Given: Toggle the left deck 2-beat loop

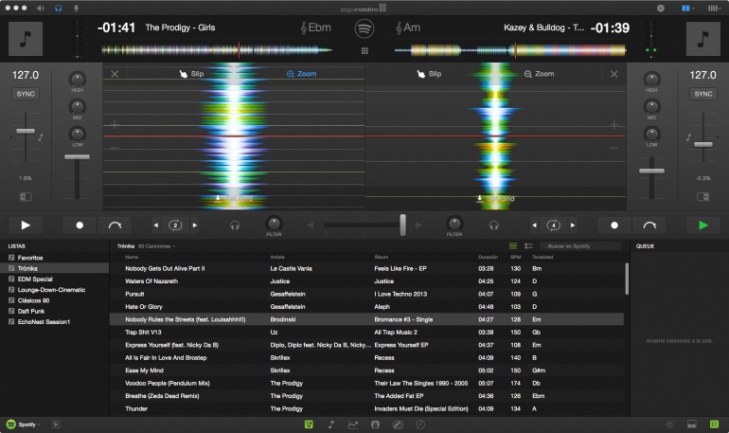Looking at the screenshot, I should pyautogui.click(x=175, y=225).
